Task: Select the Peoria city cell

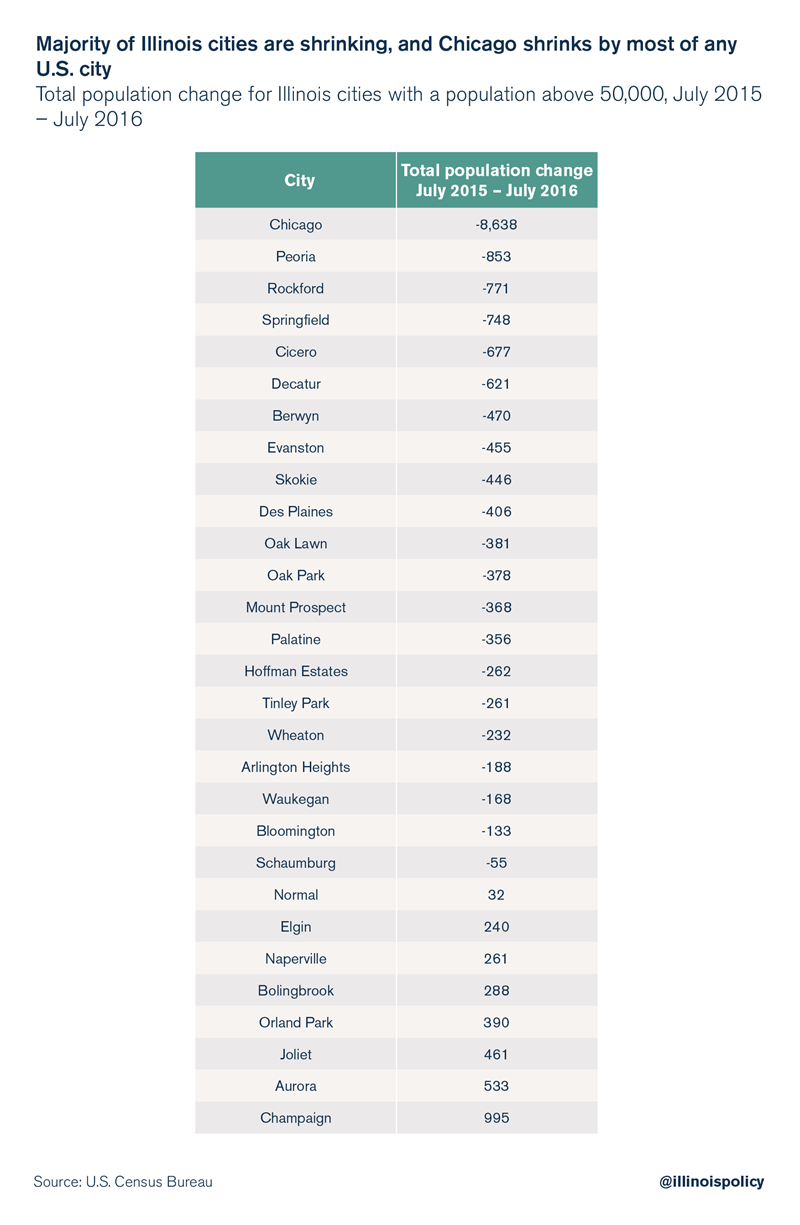Action: (x=296, y=257)
